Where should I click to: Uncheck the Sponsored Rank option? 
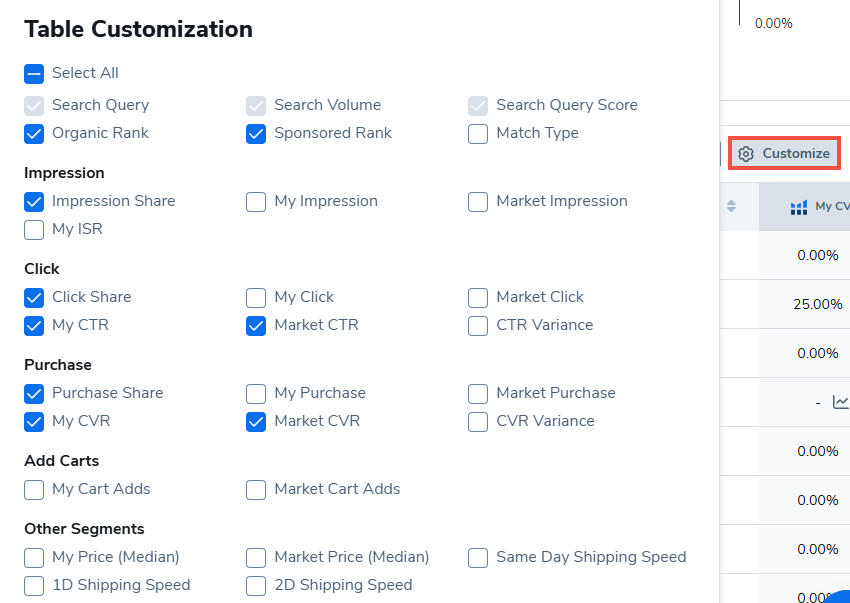tap(255, 133)
